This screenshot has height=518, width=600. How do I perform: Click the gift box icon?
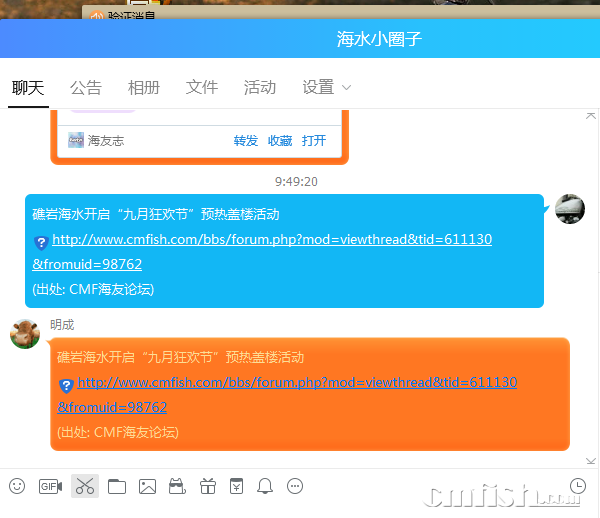coord(207,486)
